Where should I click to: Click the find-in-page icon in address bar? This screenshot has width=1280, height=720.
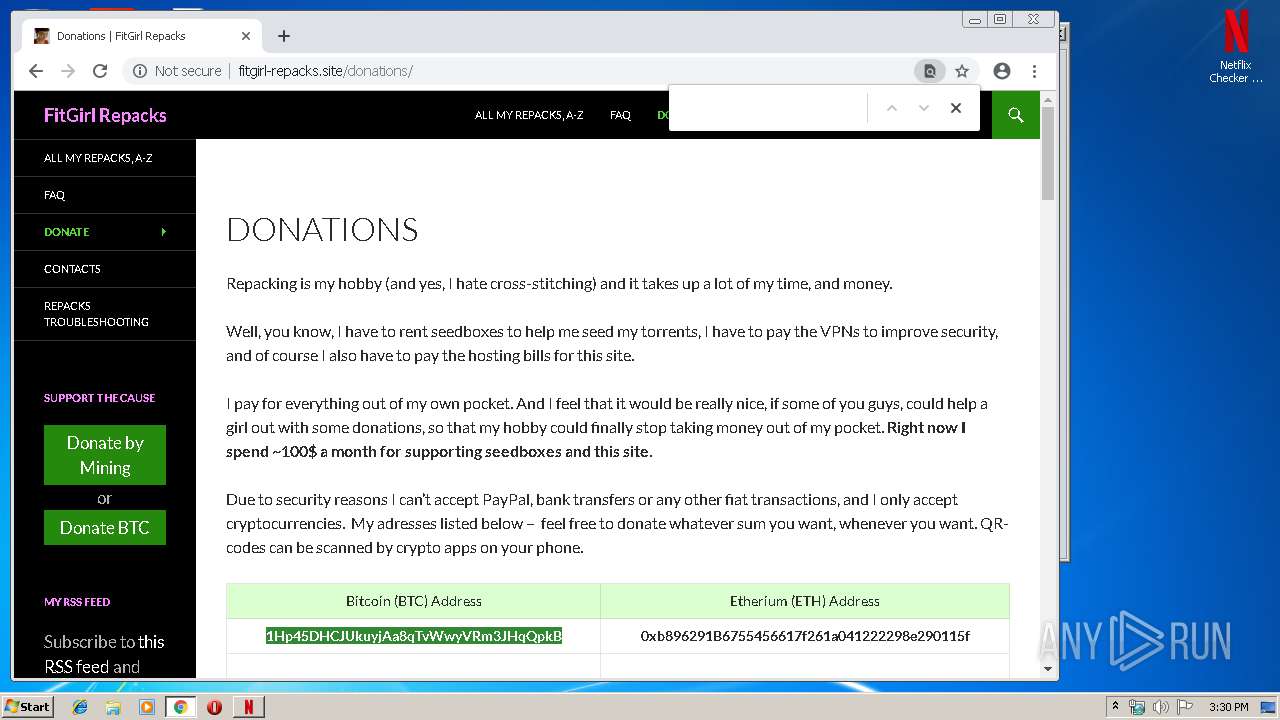pos(930,71)
